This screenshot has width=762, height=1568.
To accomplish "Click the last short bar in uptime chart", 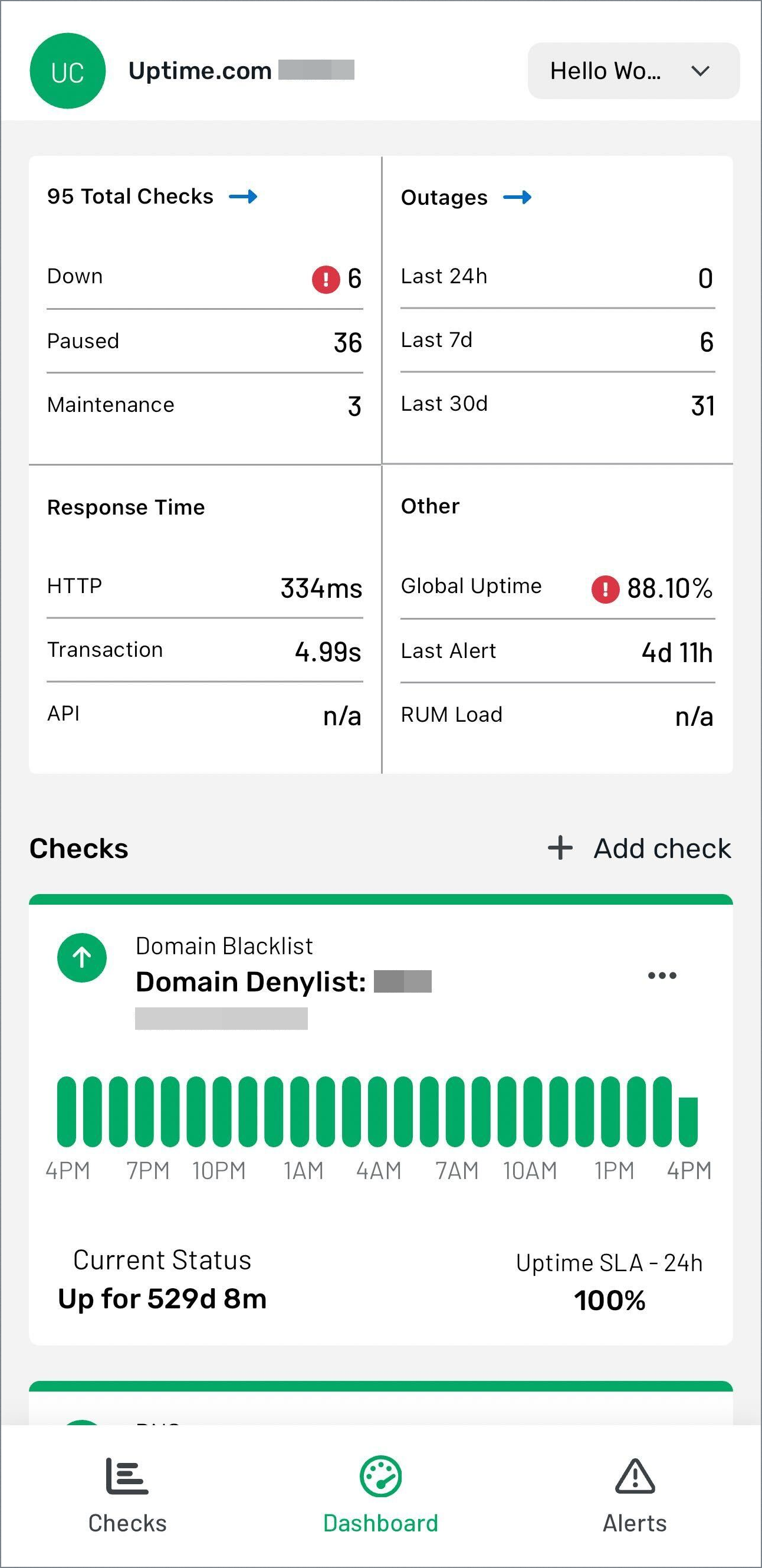I will (x=688, y=1121).
